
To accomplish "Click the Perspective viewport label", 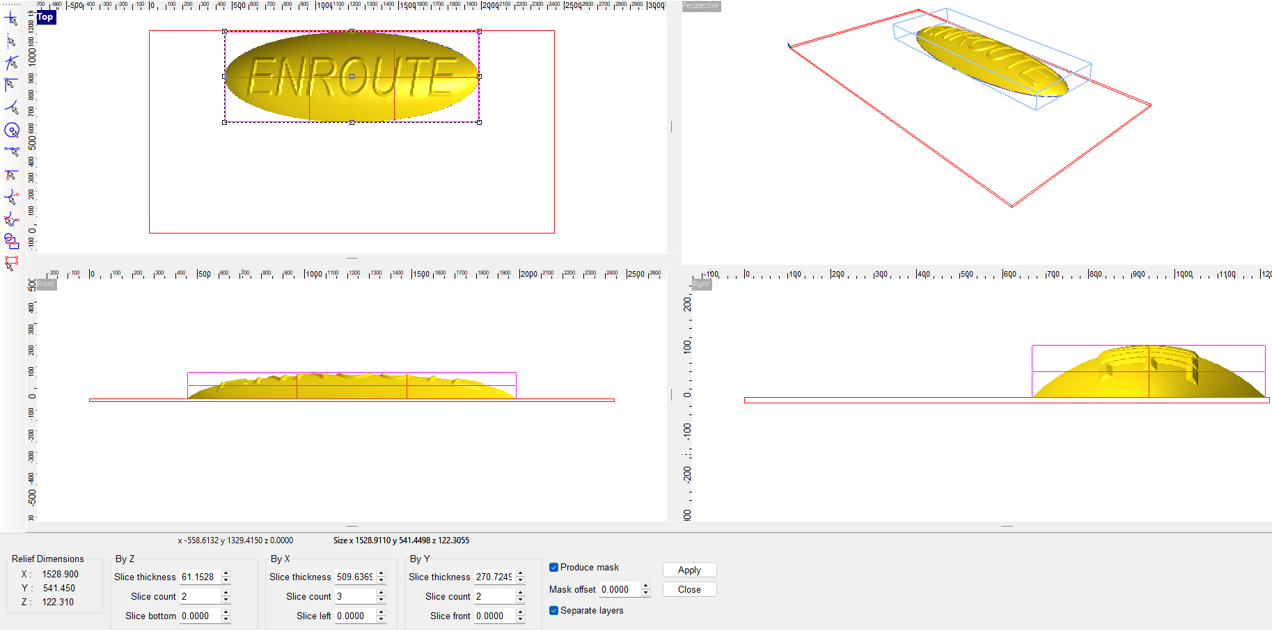I will point(701,6).
